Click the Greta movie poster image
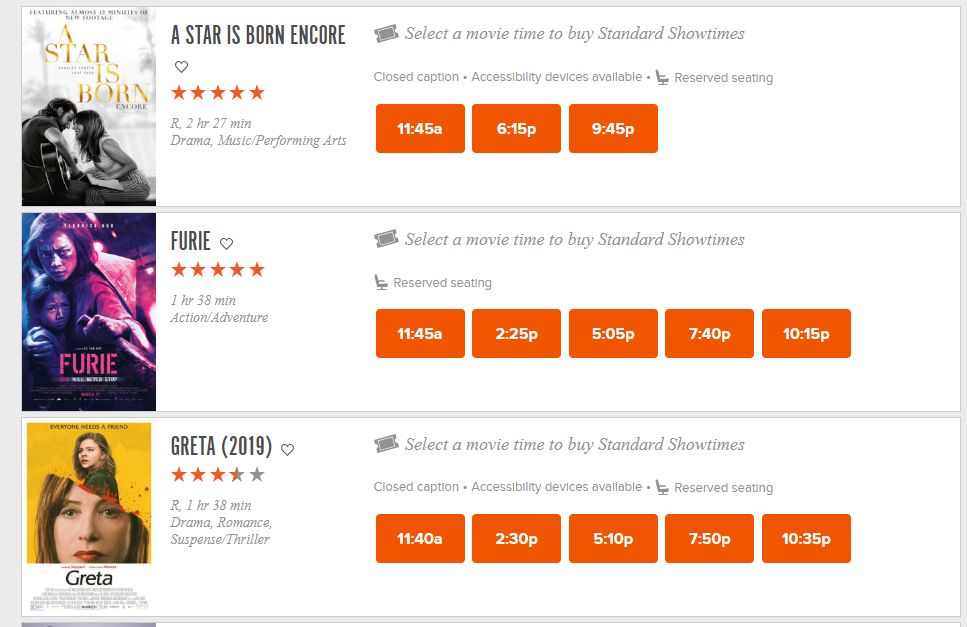This screenshot has width=967, height=627. (x=89, y=516)
